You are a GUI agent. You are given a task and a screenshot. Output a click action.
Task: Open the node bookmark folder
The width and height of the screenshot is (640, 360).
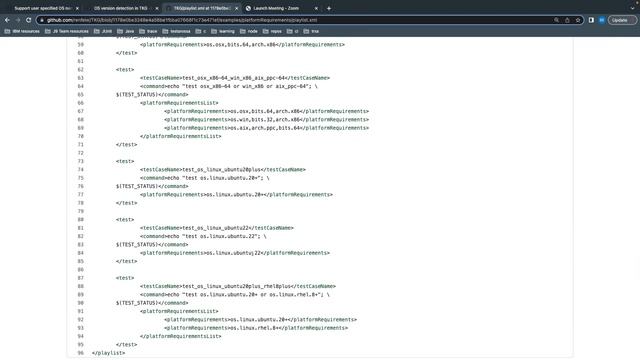[x=249, y=31]
